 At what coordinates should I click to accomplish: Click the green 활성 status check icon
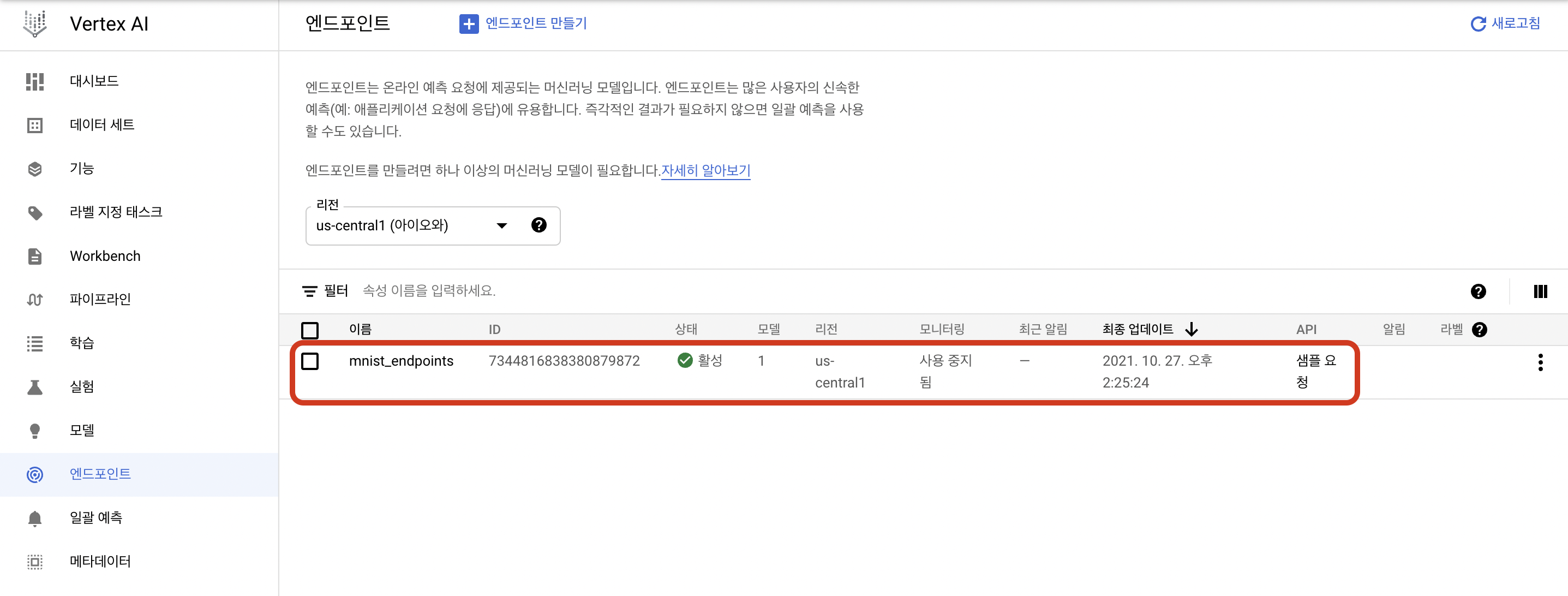click(685, 360)
